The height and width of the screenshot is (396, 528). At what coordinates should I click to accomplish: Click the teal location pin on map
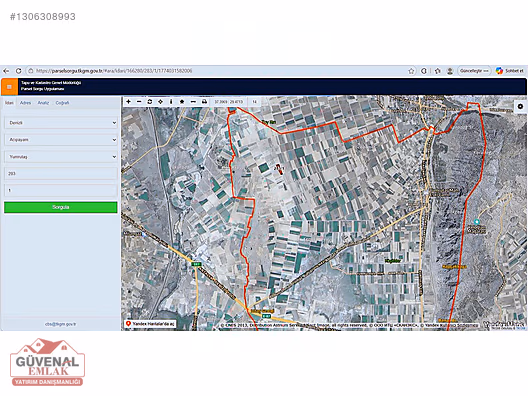[x=476, y=222]
